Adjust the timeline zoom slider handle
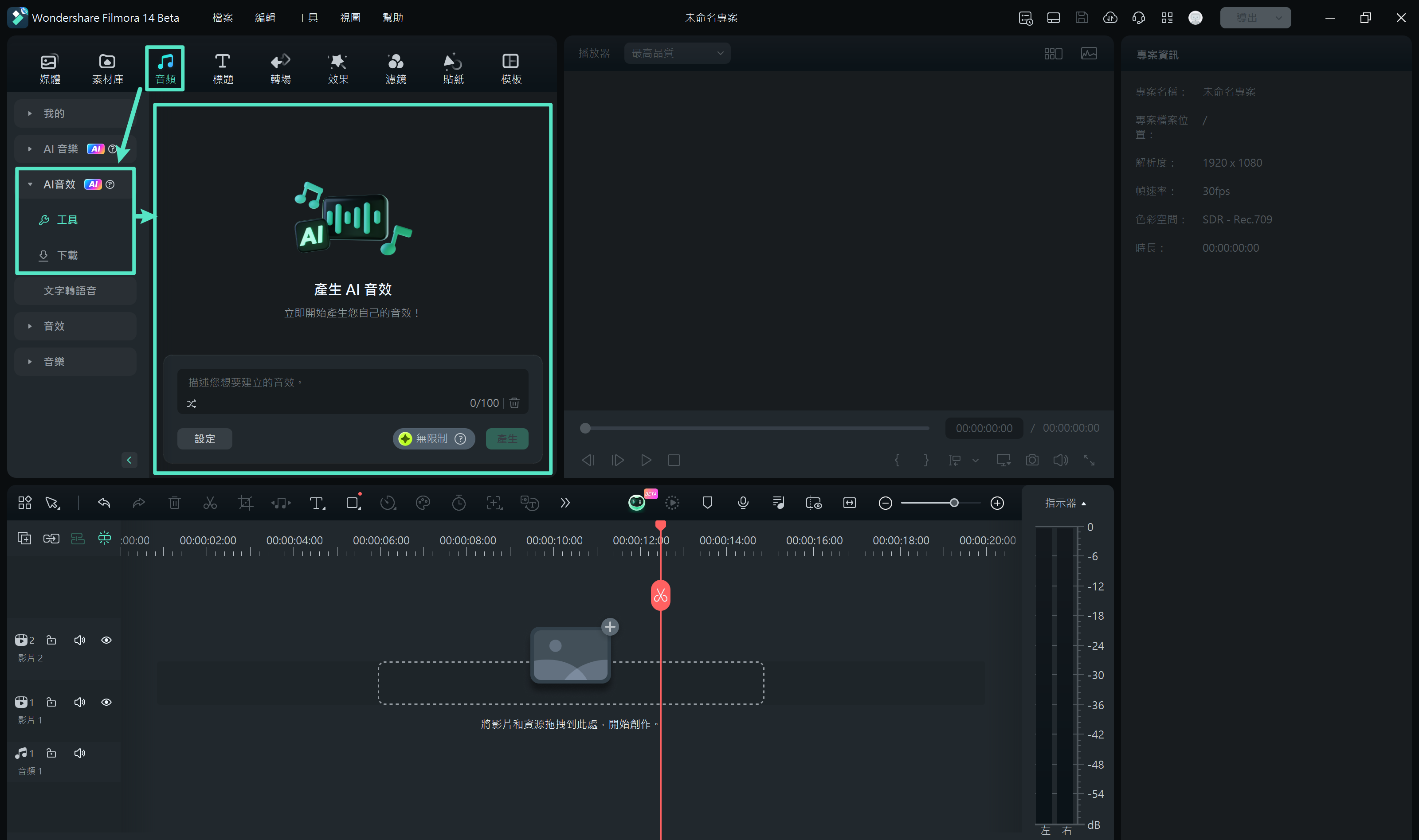 click(954, 503)
